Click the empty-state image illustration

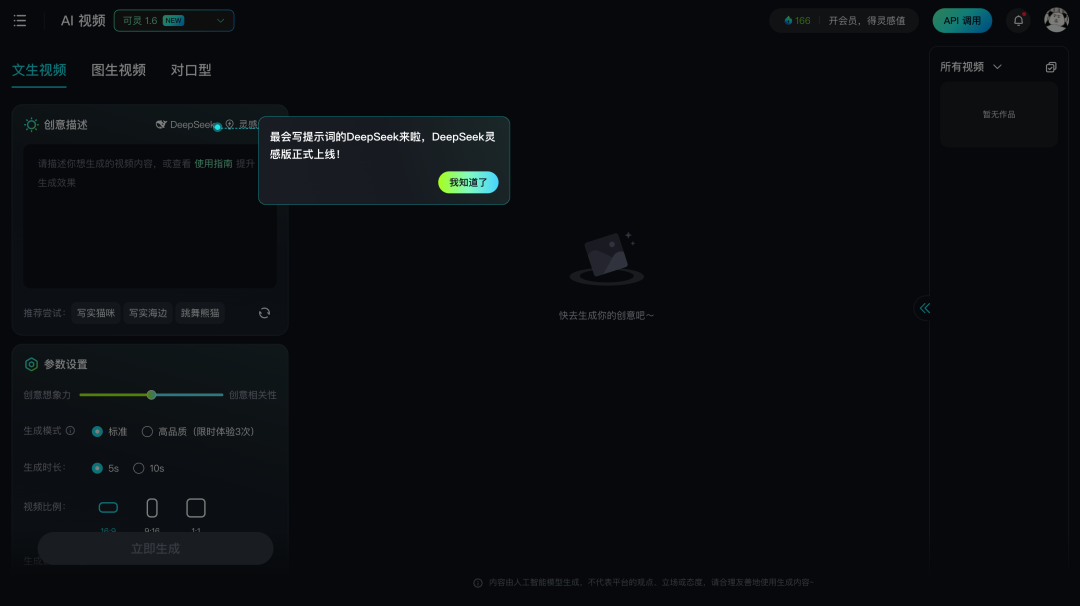[607, 259]
